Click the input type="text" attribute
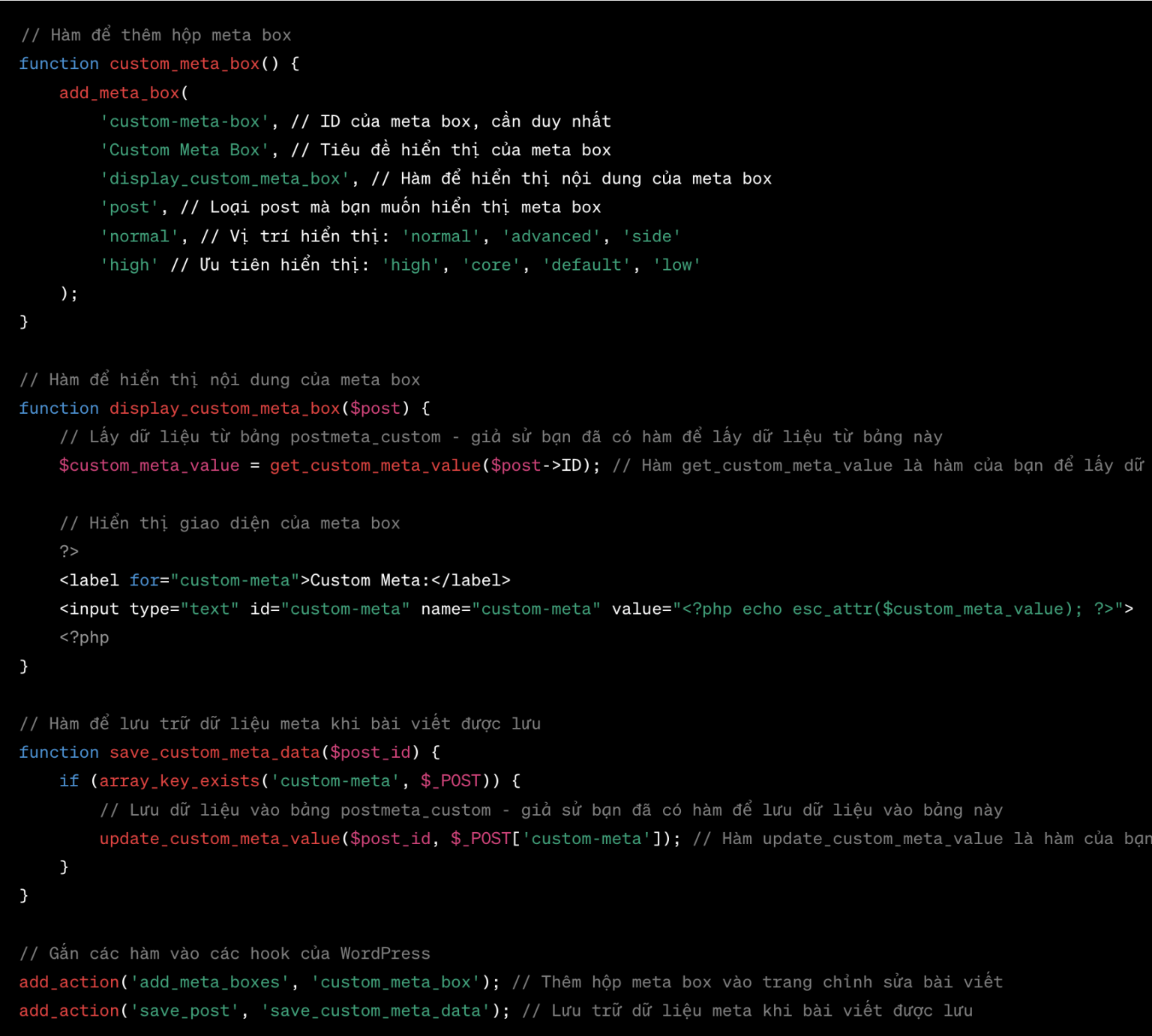 (x=184, y=609)
